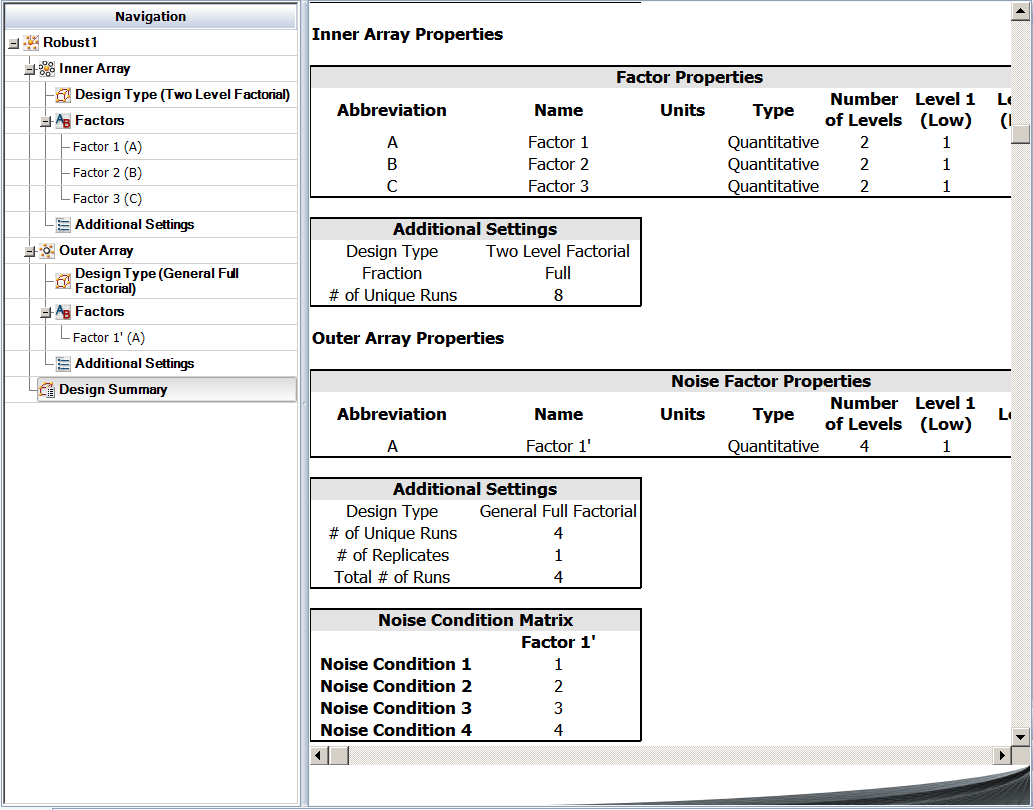
Task: Select the Inner Array tree item
Action: click(x=95, y=68)
